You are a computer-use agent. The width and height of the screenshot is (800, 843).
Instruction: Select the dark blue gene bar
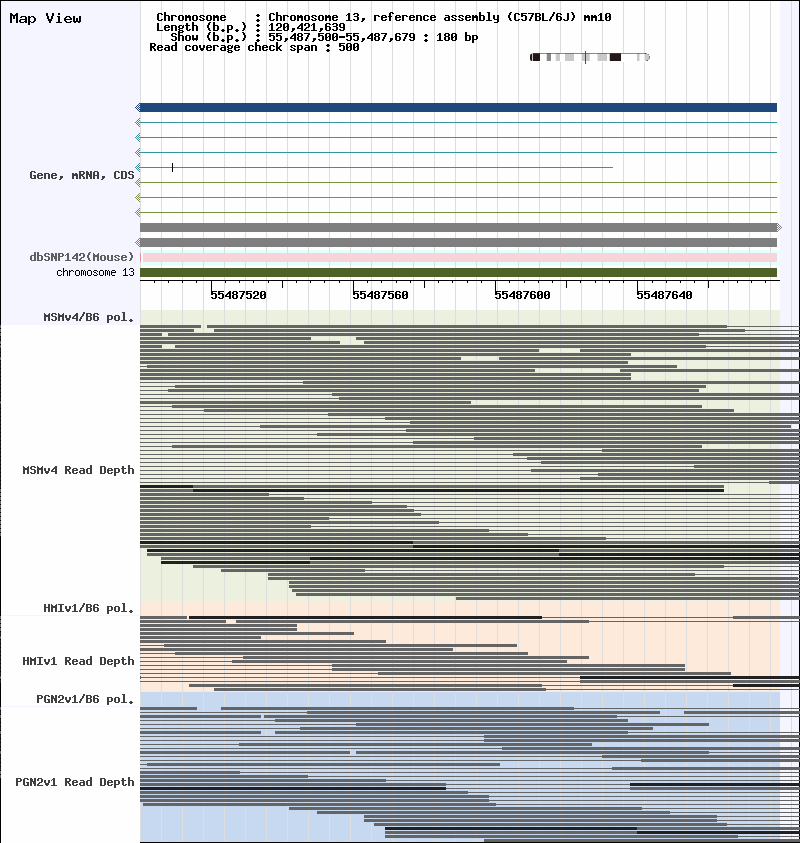[458, 108]
